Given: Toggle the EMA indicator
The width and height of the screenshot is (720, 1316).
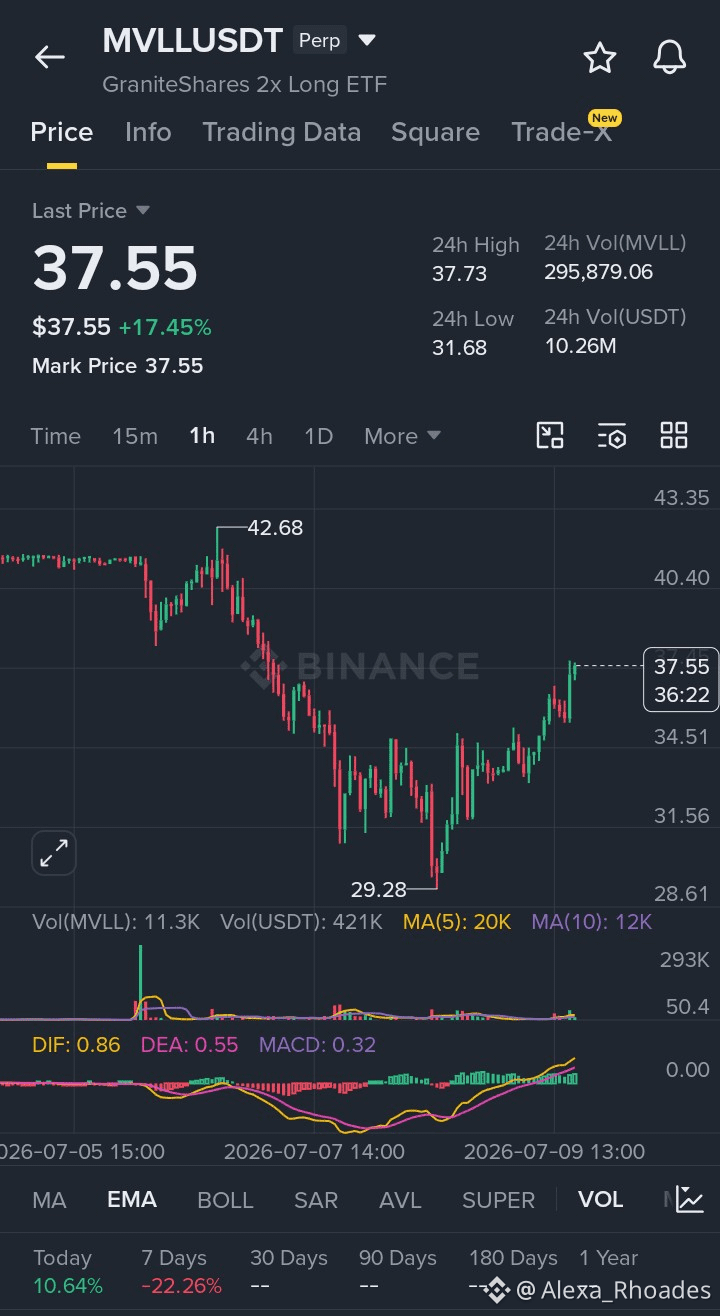Looking at the screenshot, I should pyautogui.click(x=132, y=1199).
